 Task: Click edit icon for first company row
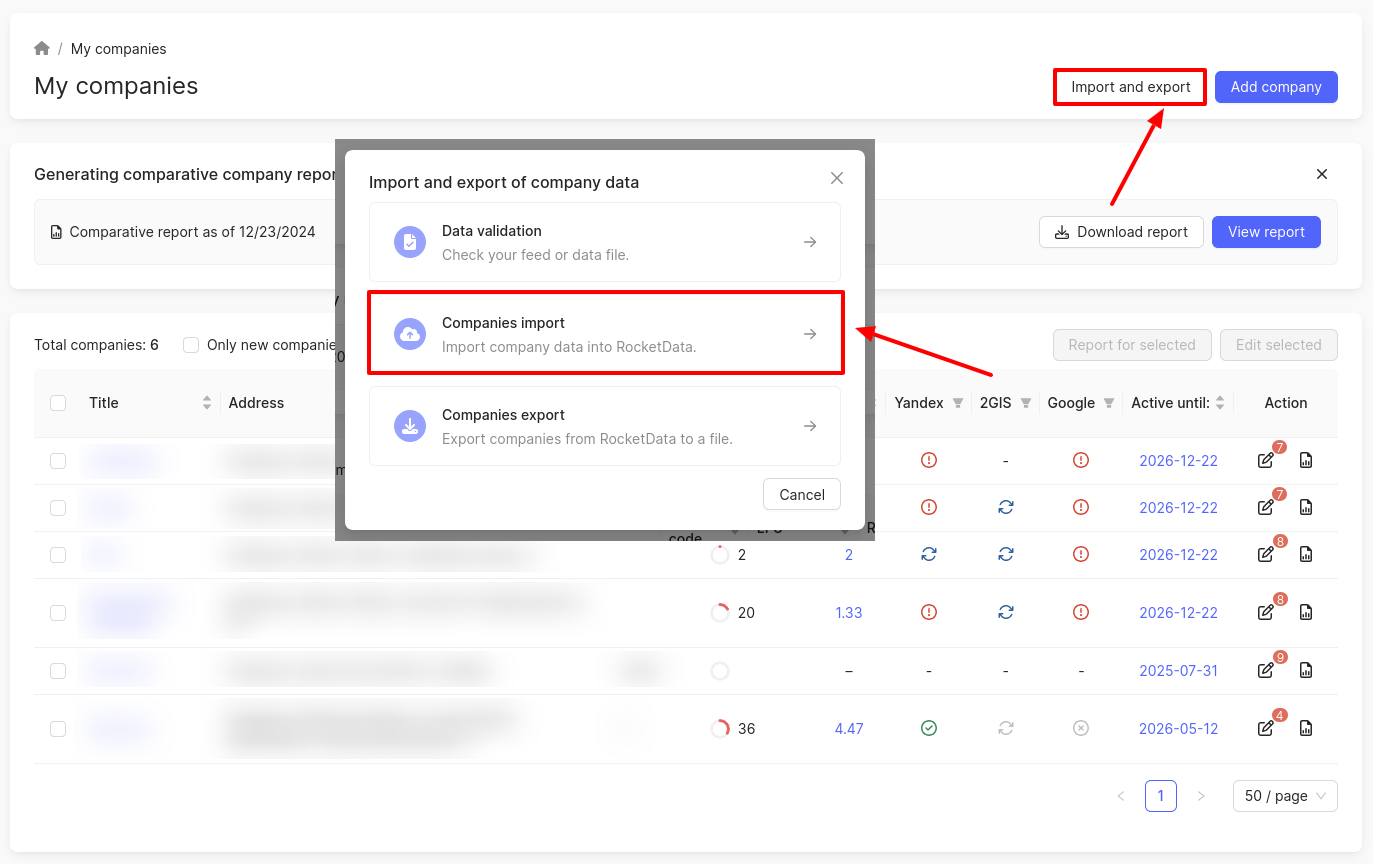(1266, 461)
